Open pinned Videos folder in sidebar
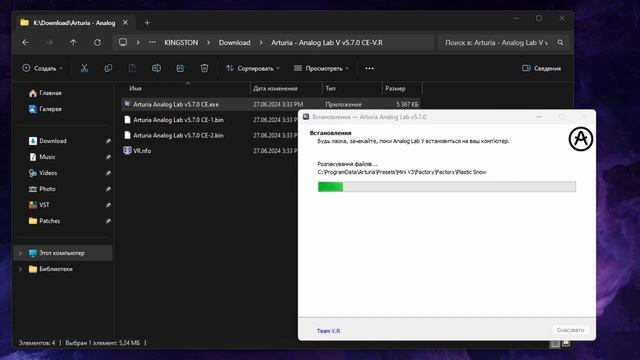Screen dimensions: 640x360 pos(43,173)
